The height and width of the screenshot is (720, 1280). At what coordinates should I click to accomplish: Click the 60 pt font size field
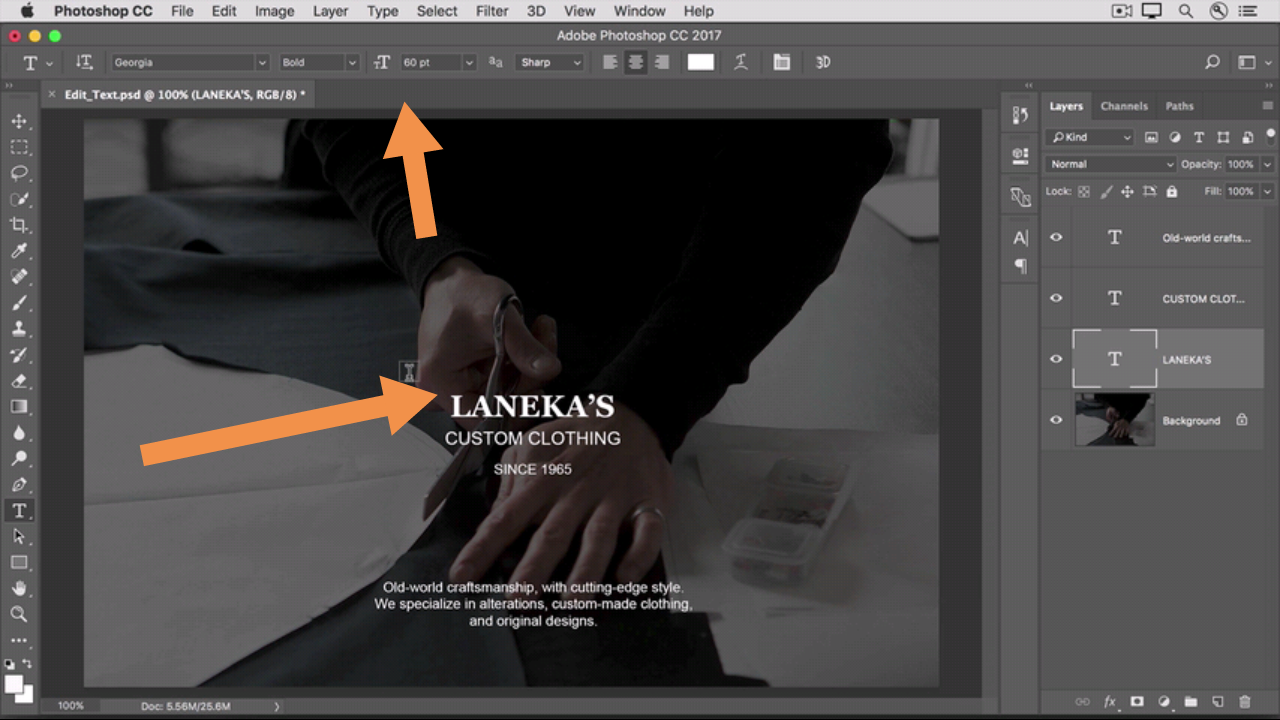430,62
